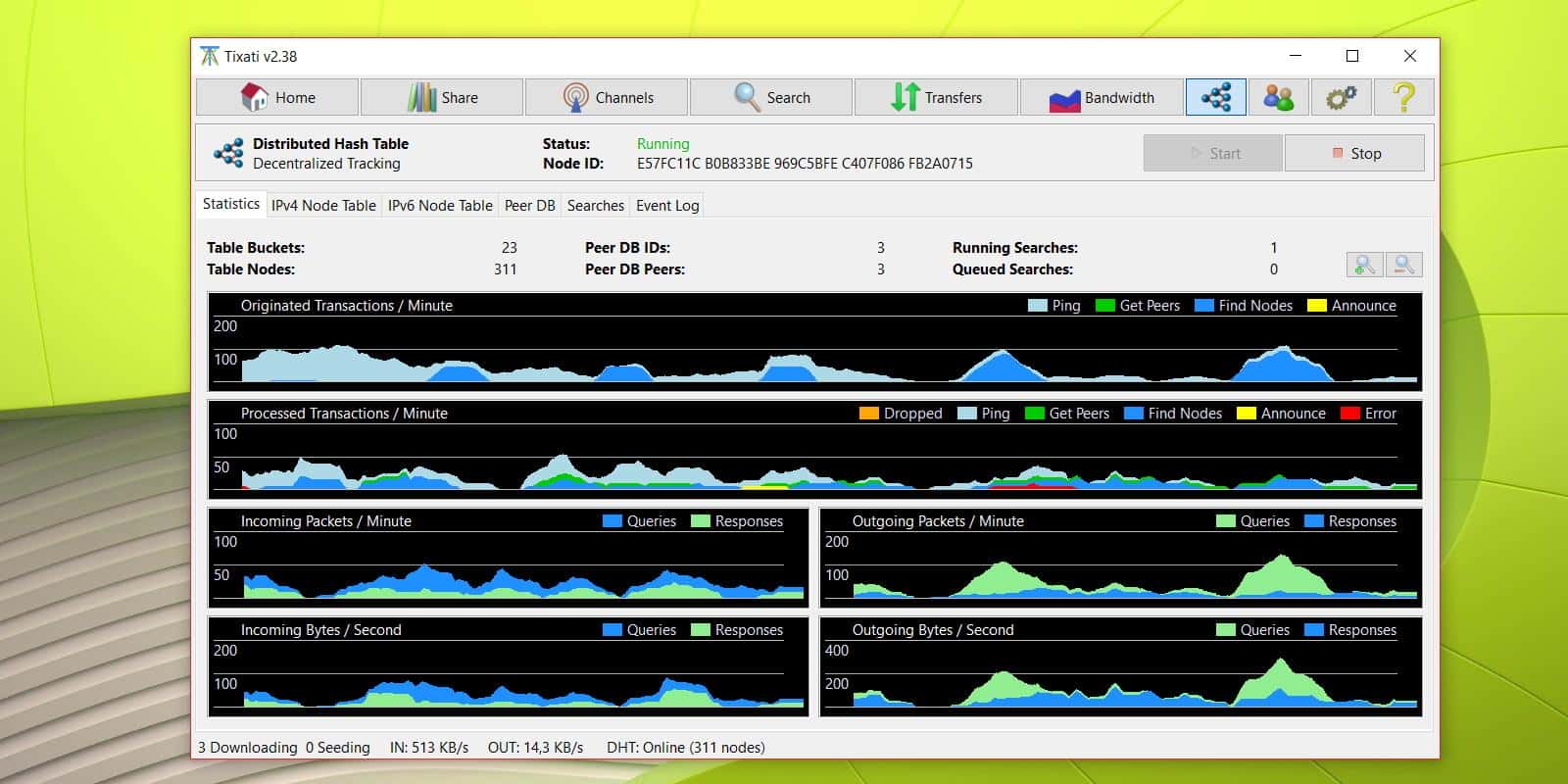Switch to the Statistics tab

(231, 204)
